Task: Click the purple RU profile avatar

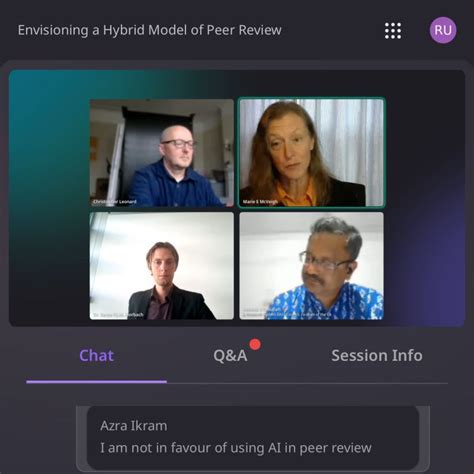Action: click(x=443, y=30)
